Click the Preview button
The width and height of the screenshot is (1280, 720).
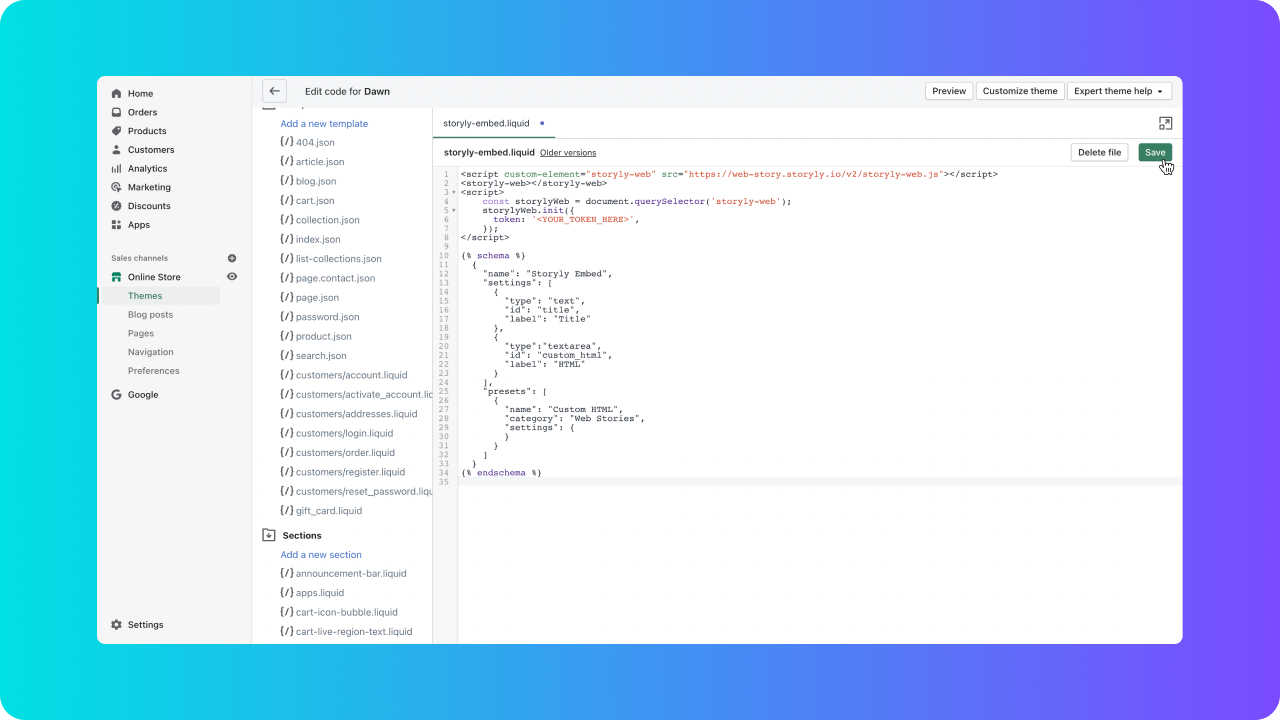pyautogui.click(x=949, y=91)
